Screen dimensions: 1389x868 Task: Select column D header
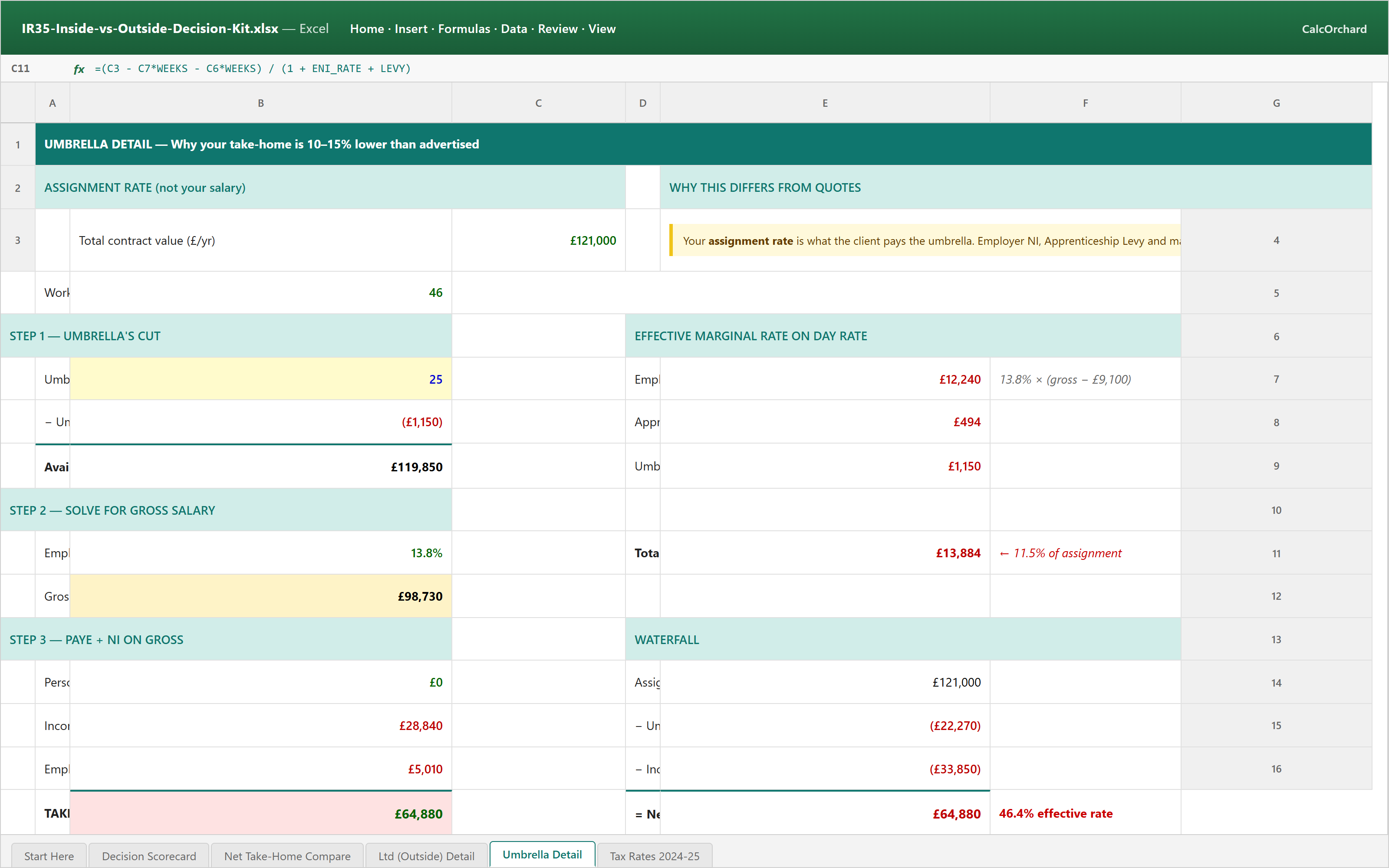tap(643, 103)
